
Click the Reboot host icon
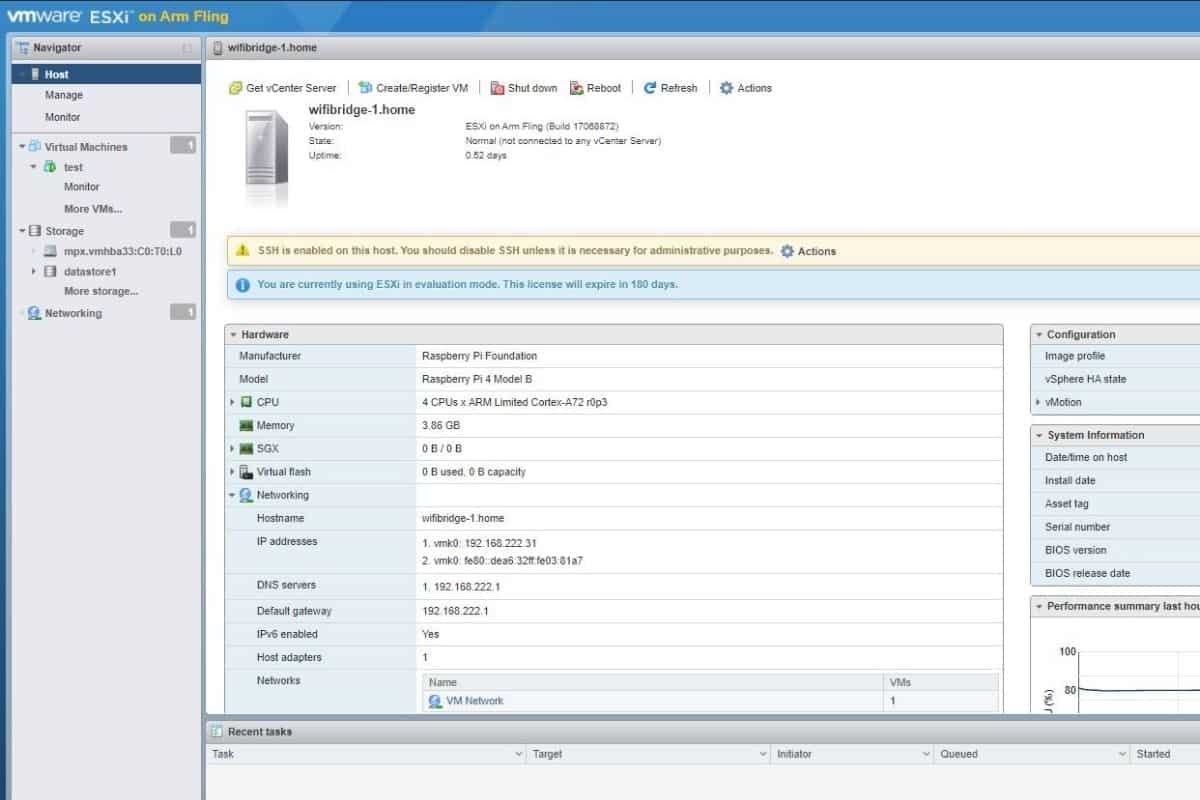pyautogui.click(x=577, y=88)
